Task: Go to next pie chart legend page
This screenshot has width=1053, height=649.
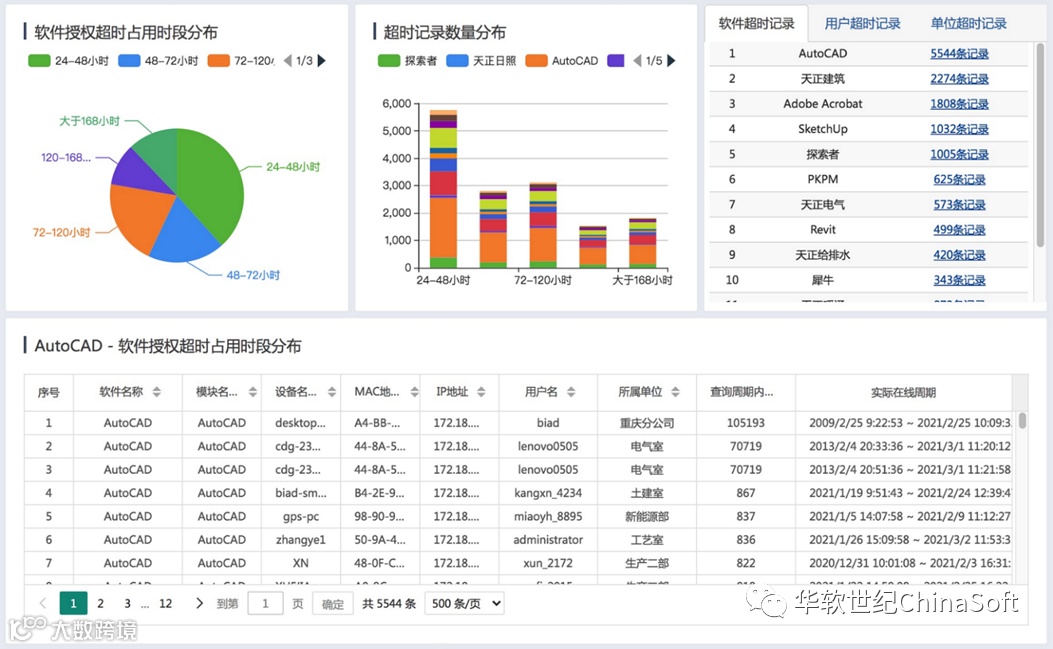Action: tap(322, 60)
